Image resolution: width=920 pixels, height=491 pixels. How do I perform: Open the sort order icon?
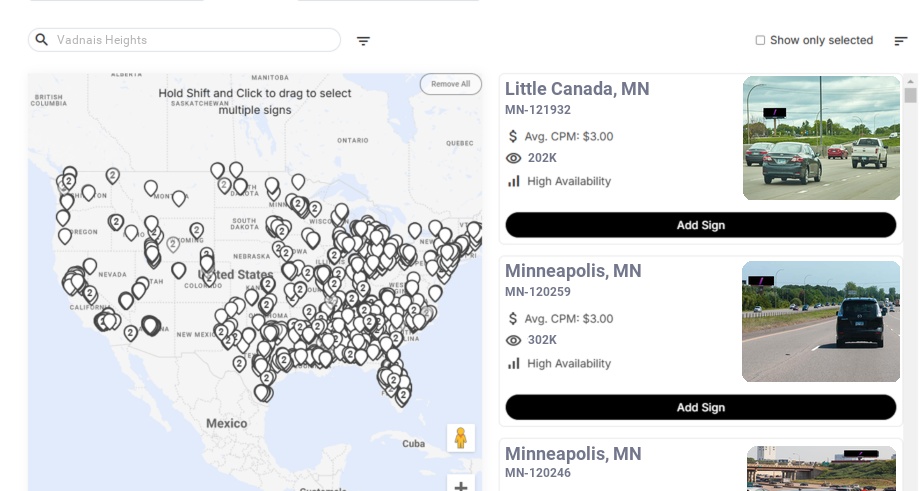pos(900,41)
